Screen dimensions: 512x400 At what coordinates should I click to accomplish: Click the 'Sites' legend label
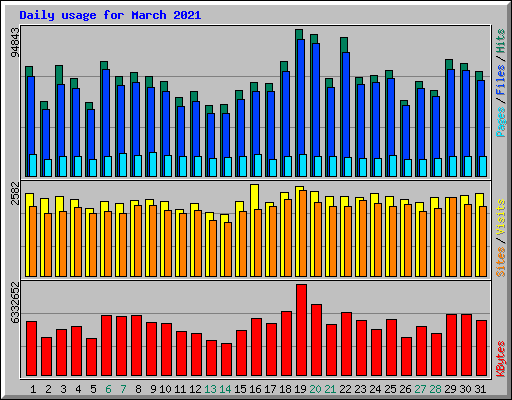click(500, 262)
